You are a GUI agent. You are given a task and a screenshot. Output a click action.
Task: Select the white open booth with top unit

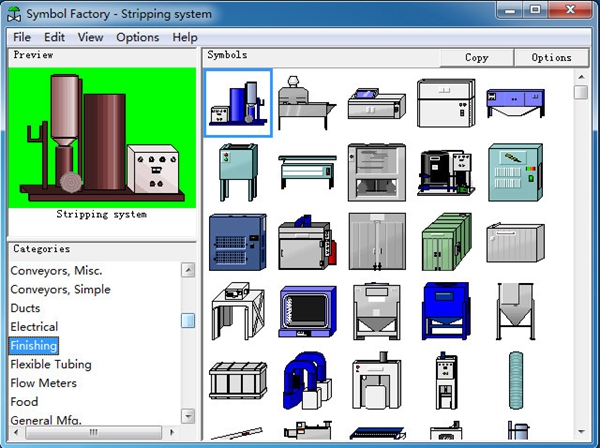pyautogui.click(x=238, y=311)
